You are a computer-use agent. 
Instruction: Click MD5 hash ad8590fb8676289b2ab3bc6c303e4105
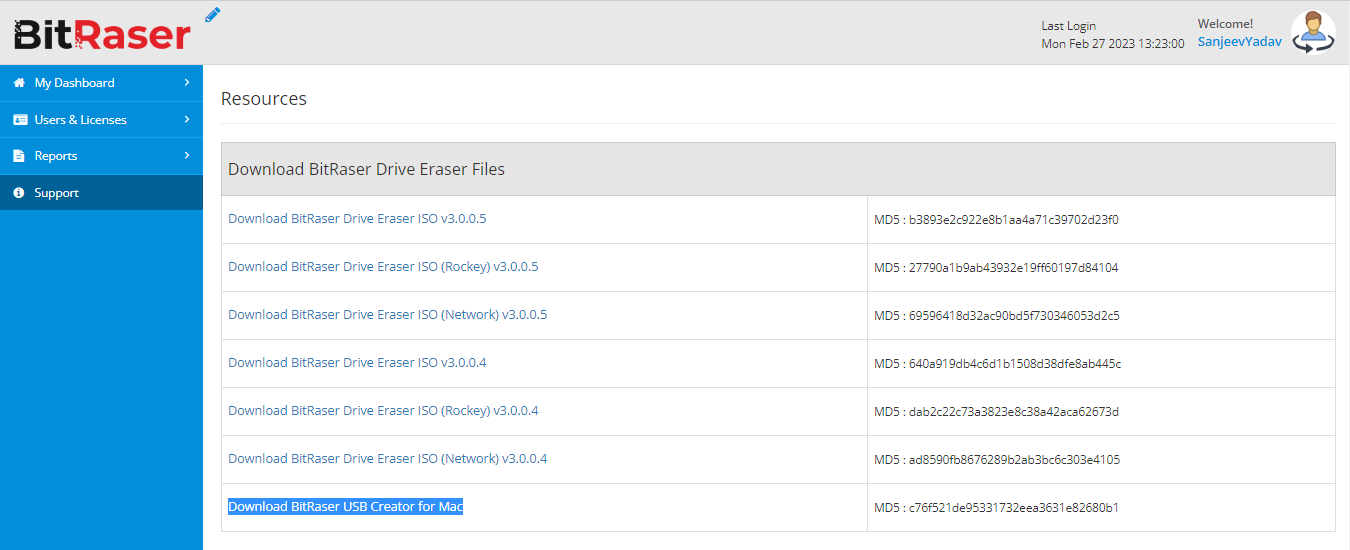tap(1014, 460)
